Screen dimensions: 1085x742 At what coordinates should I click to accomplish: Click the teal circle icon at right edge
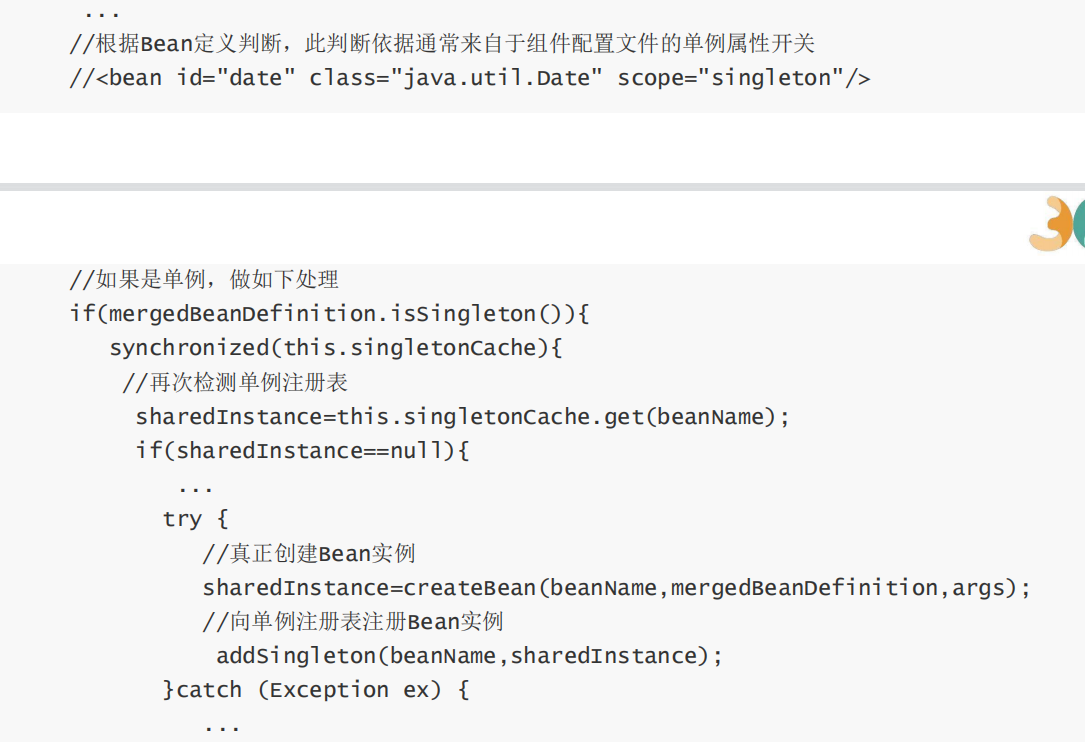click(1078, 223)
